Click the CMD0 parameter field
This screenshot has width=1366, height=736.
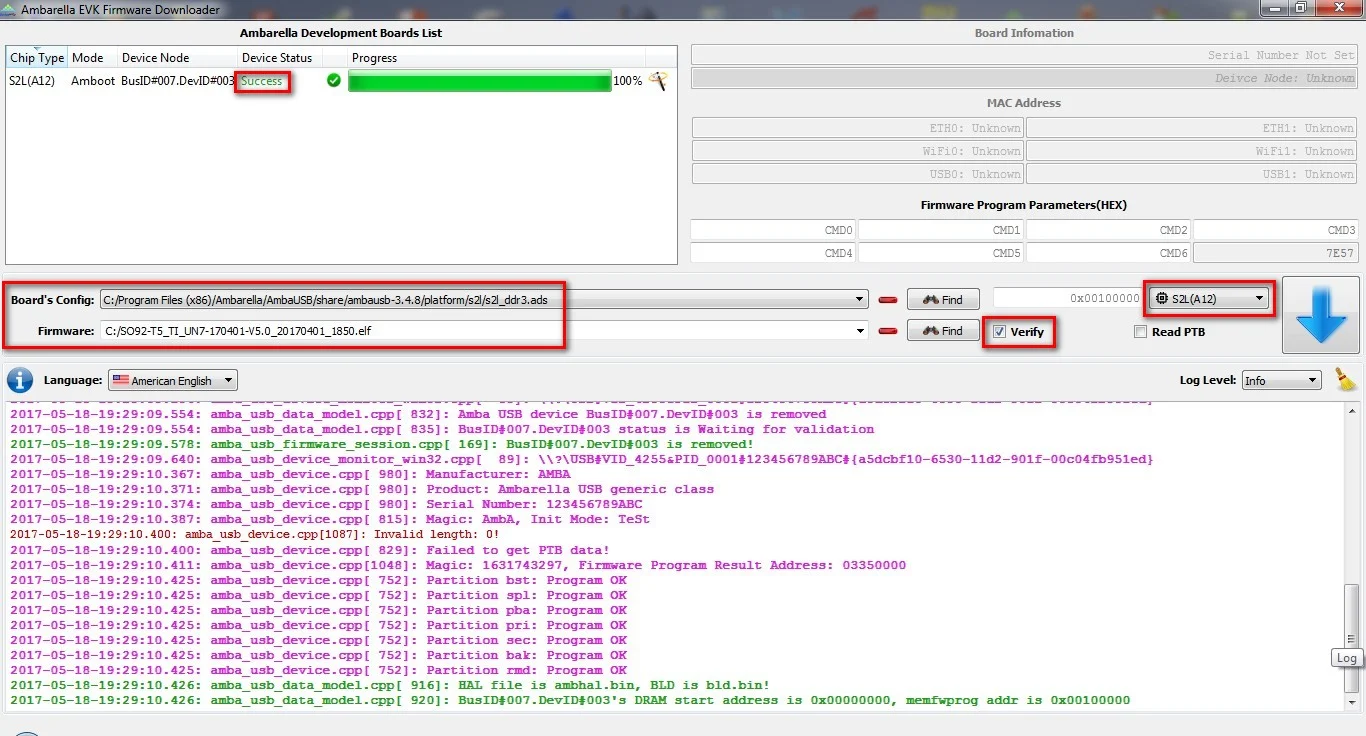[773, 230]
